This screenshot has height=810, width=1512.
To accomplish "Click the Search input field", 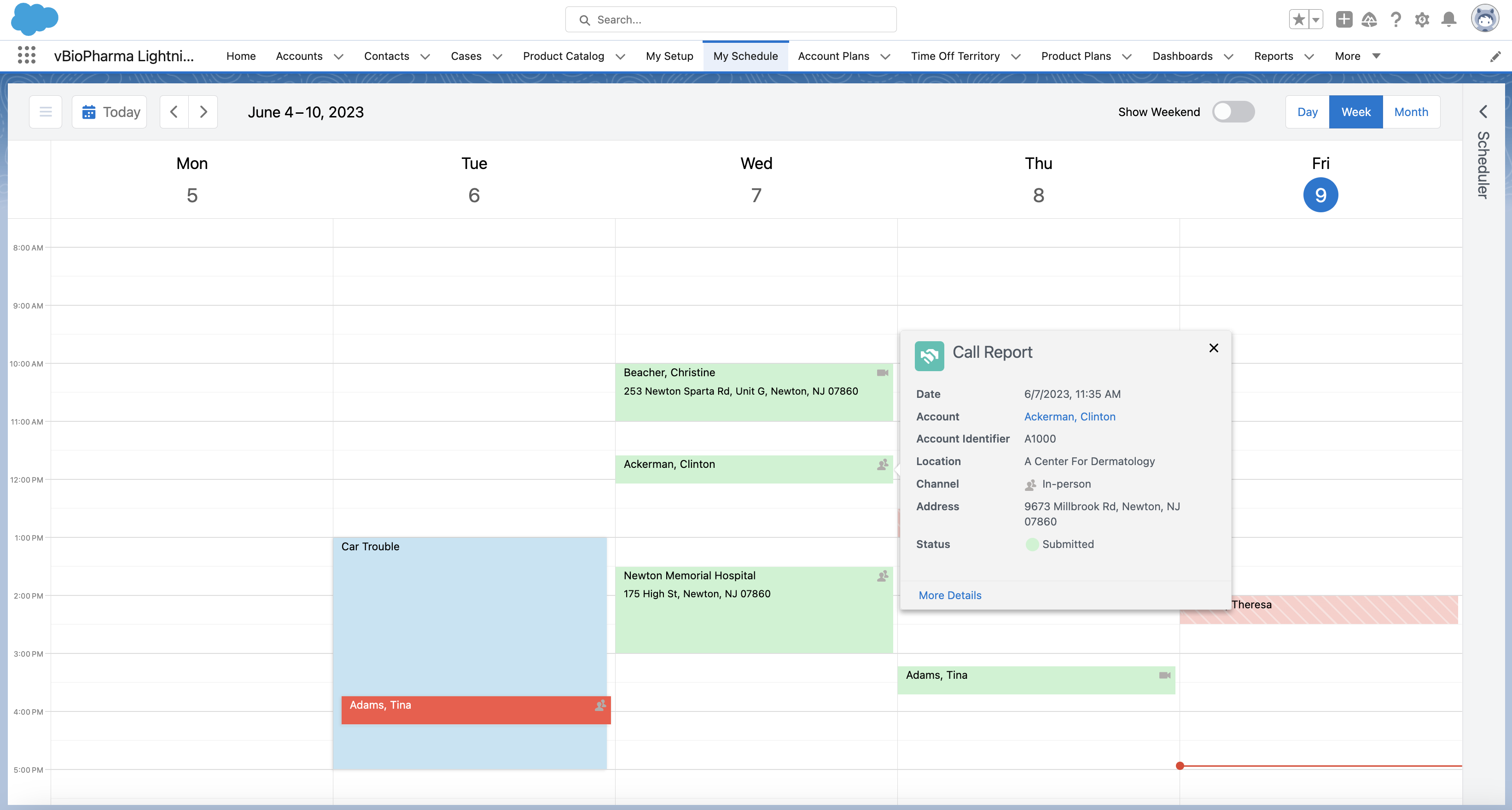I will (731, 19).
